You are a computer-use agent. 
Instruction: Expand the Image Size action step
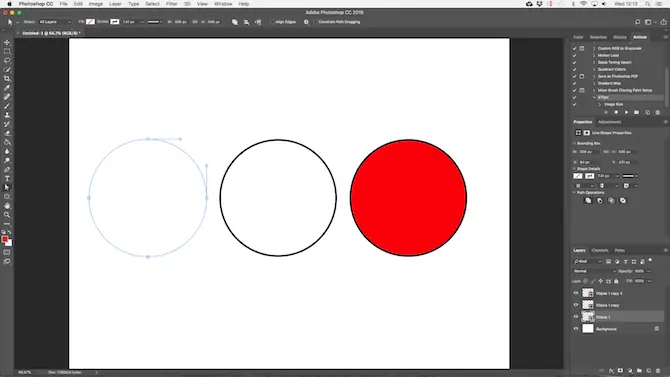click(599, 104)
